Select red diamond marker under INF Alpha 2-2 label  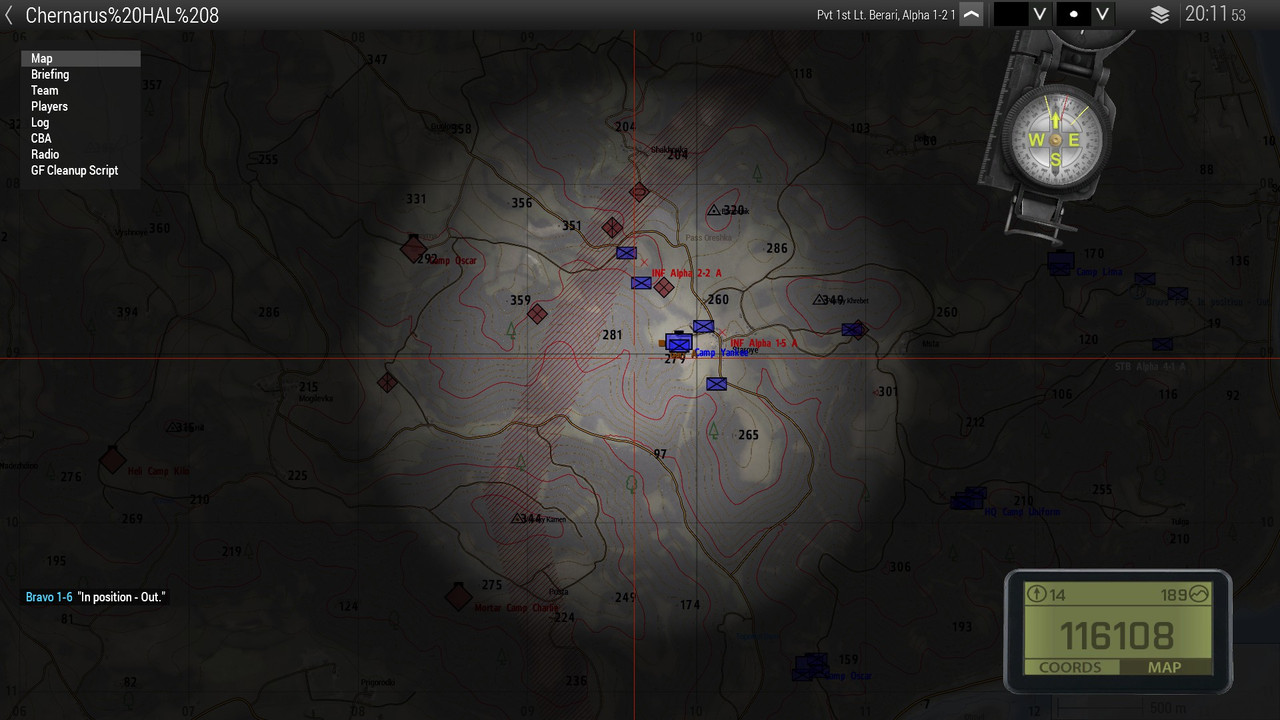click(663, 288)
